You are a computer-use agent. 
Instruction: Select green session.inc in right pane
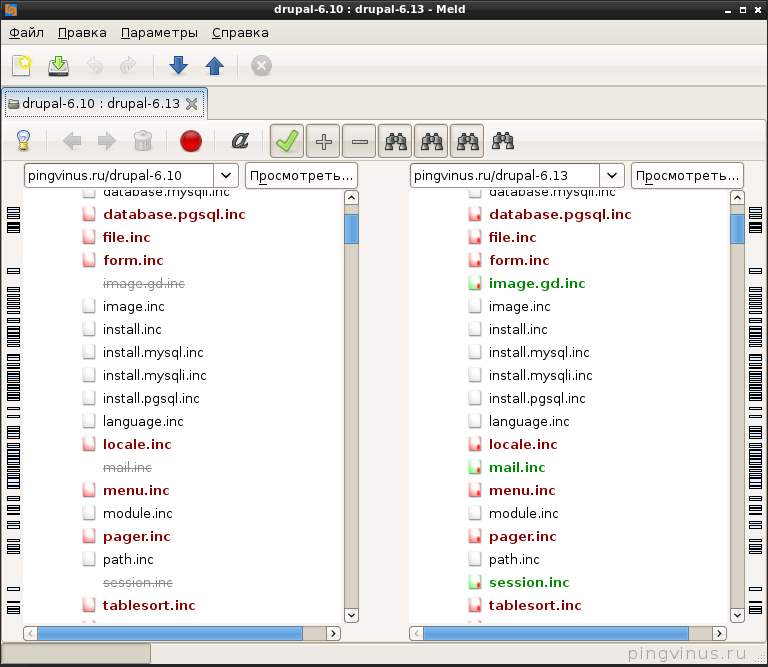(529, 582)
